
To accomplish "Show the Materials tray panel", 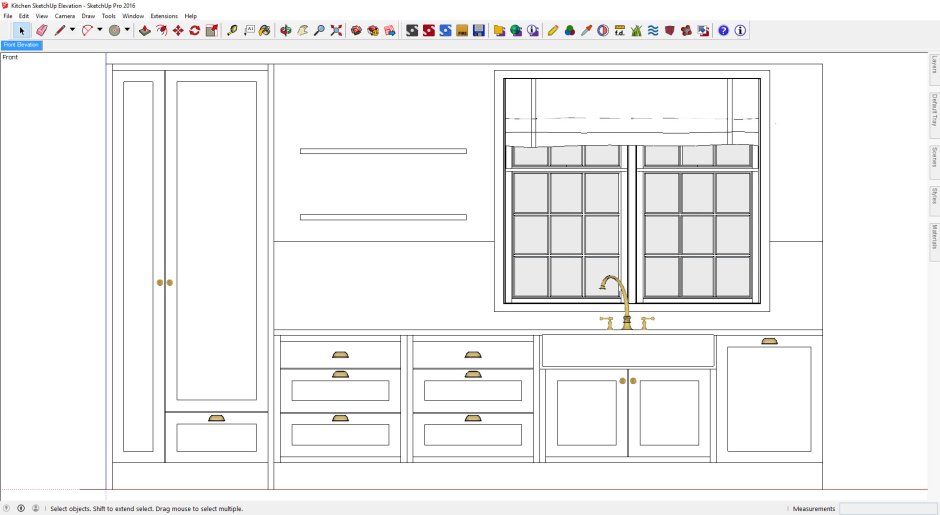I will pos(934,237).
